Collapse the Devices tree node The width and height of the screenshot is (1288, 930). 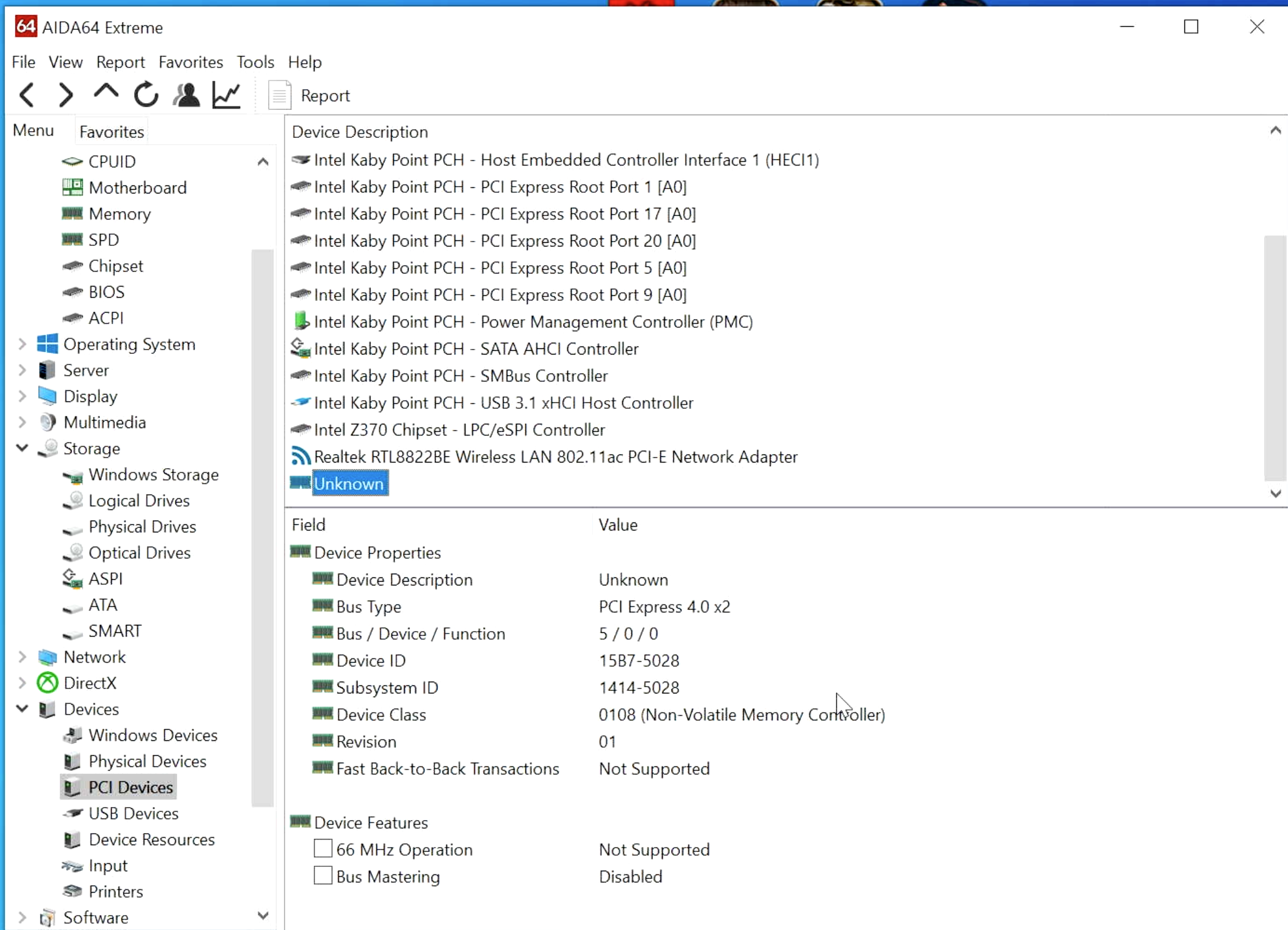[x=22, y=709]
